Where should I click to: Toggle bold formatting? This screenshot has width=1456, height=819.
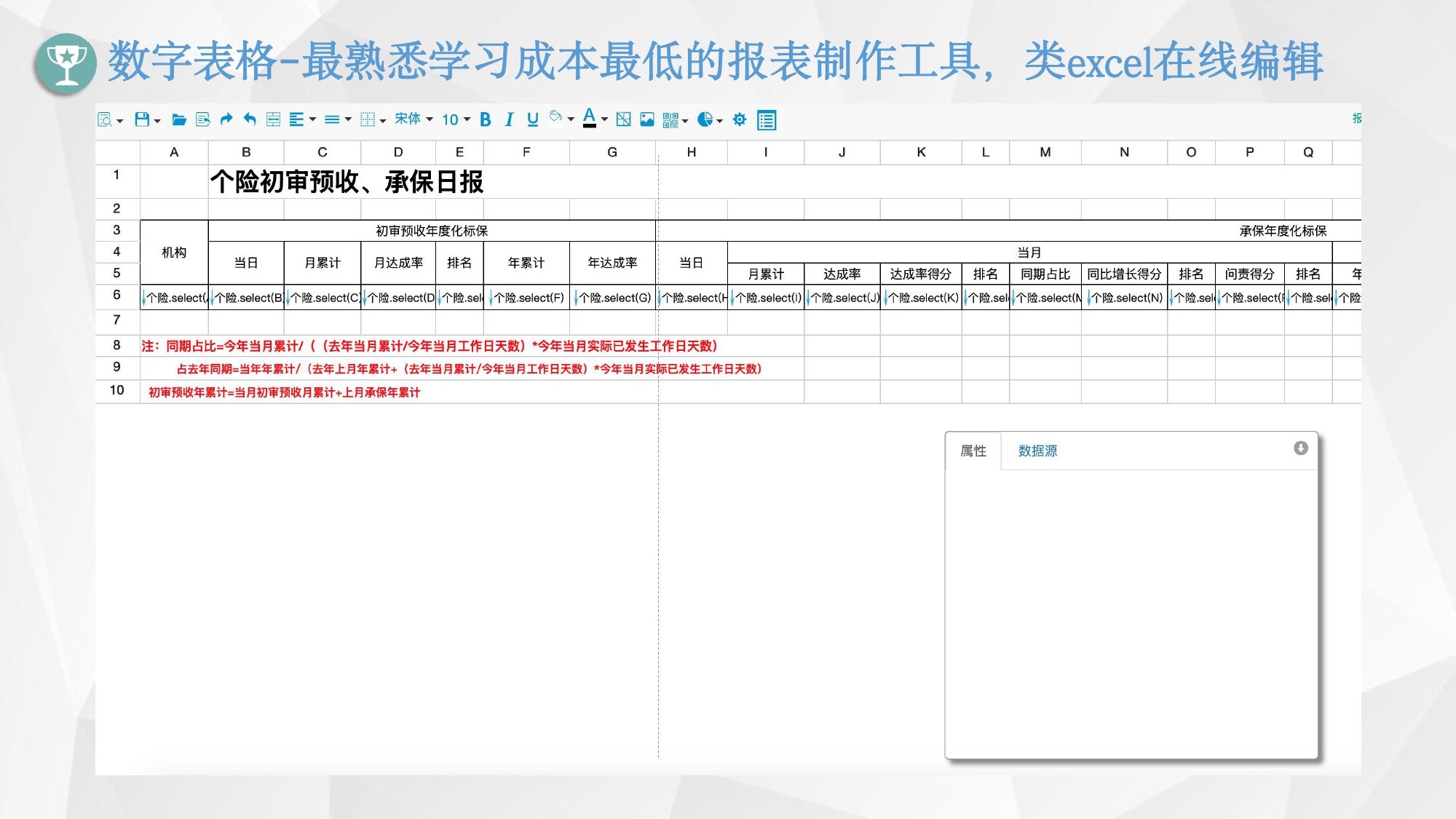[486, 119]
